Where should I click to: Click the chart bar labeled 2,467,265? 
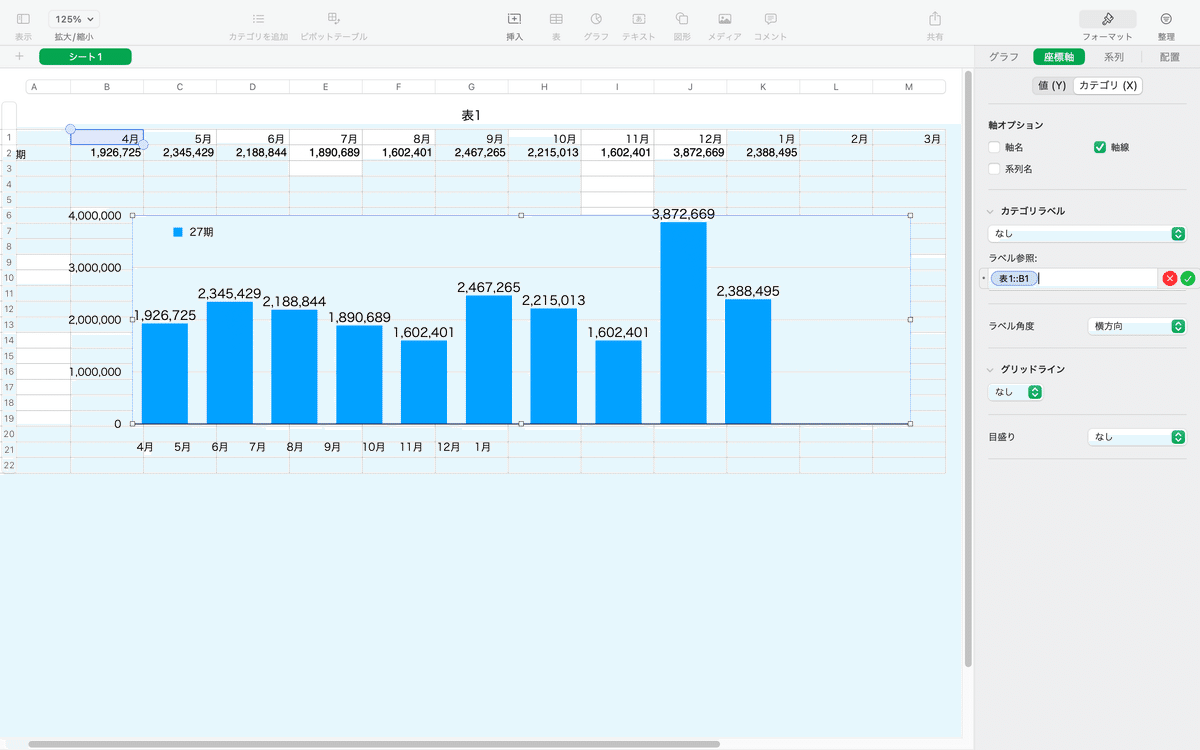[489, 360]
